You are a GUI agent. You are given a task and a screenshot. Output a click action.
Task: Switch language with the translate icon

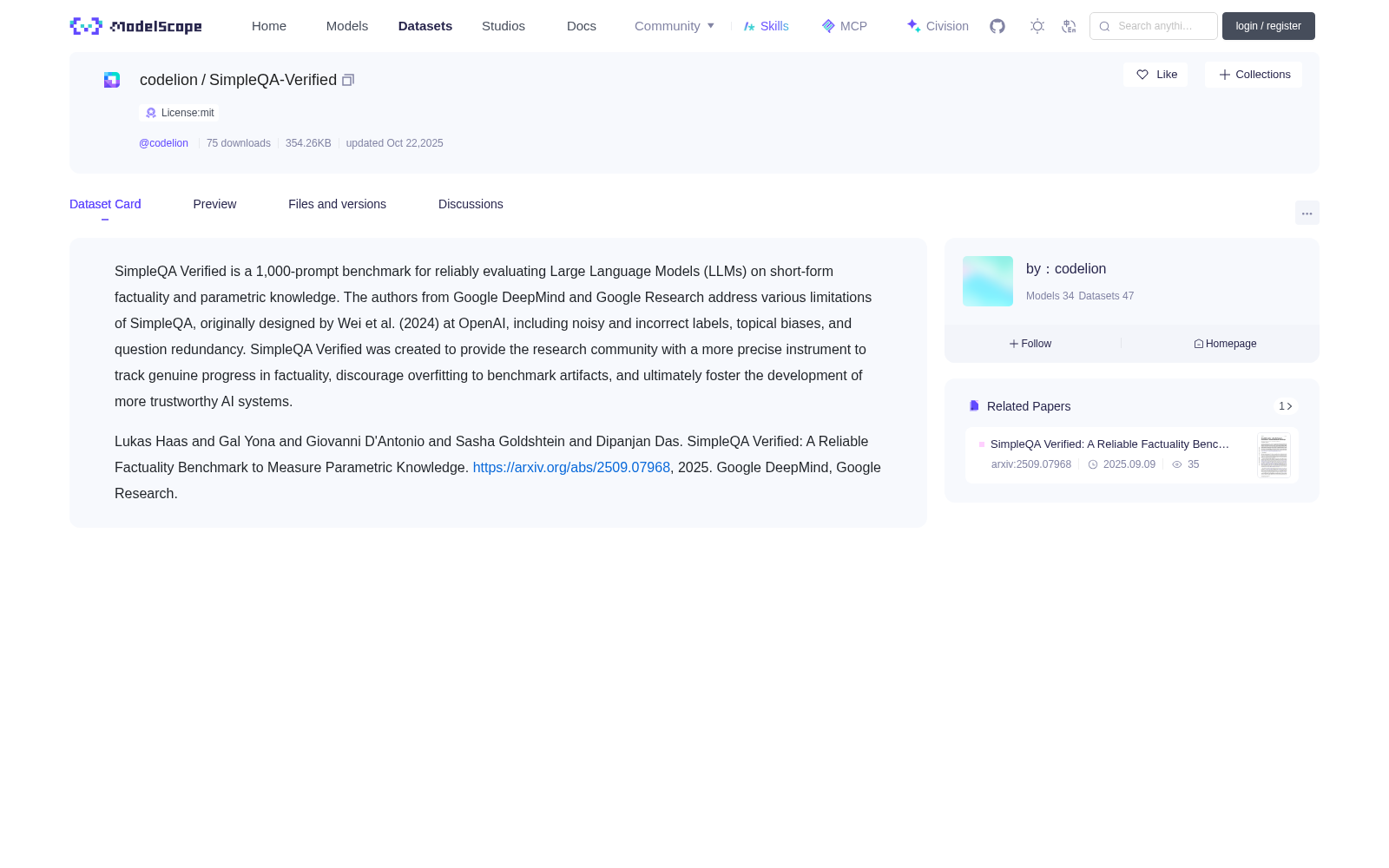point(1069,26)
